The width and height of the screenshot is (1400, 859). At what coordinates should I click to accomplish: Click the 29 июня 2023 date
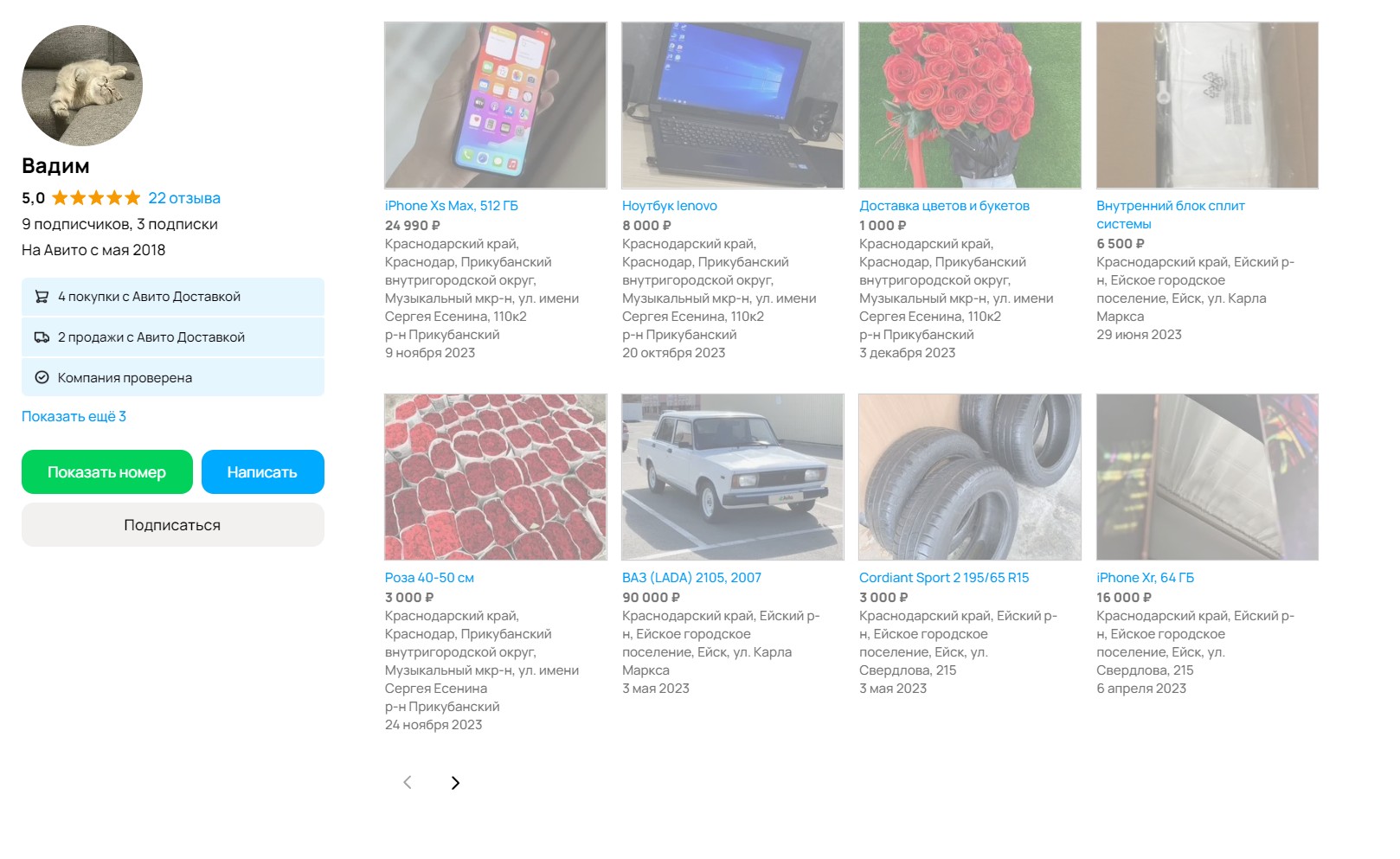[x=1139, y=335]
